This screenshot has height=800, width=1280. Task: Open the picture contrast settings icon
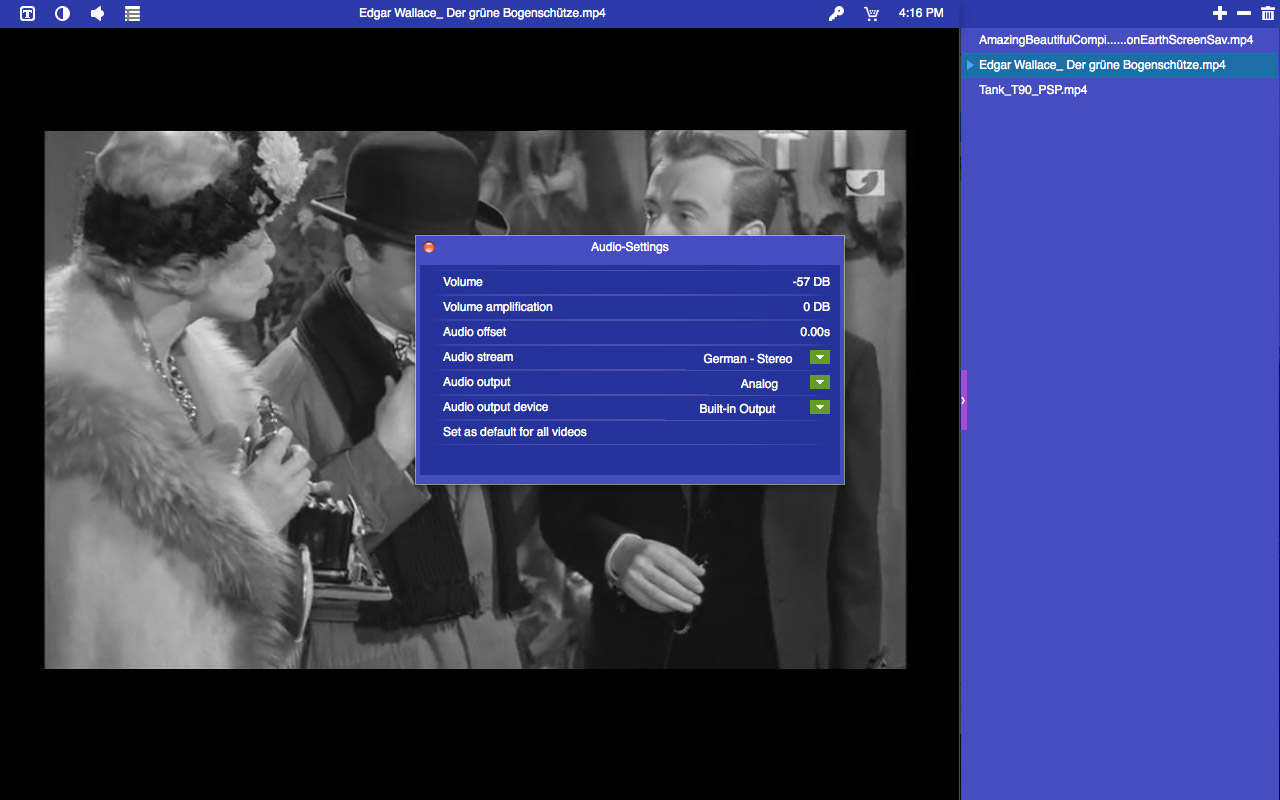pos(62,14)
